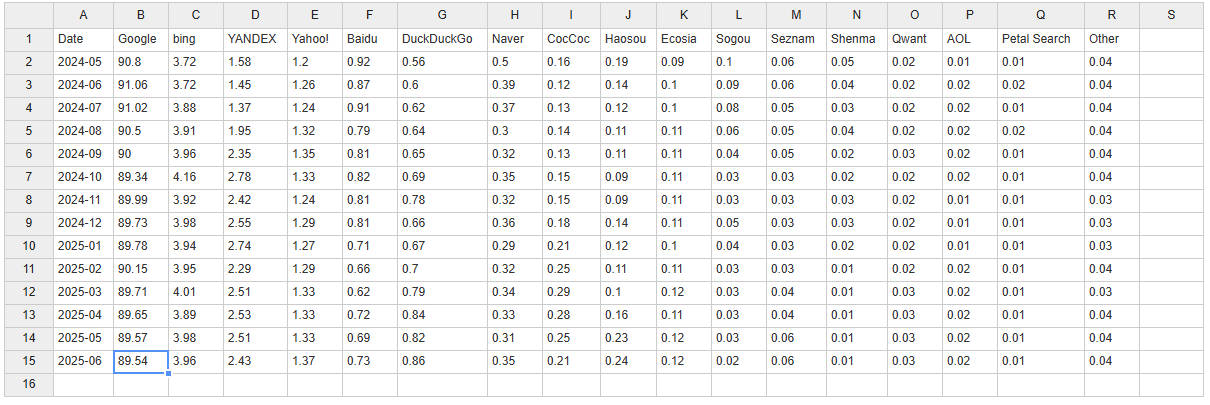Click Yahoo! value '1.2'
This screenshot has height=405, width=1210.
coord(314,62)
